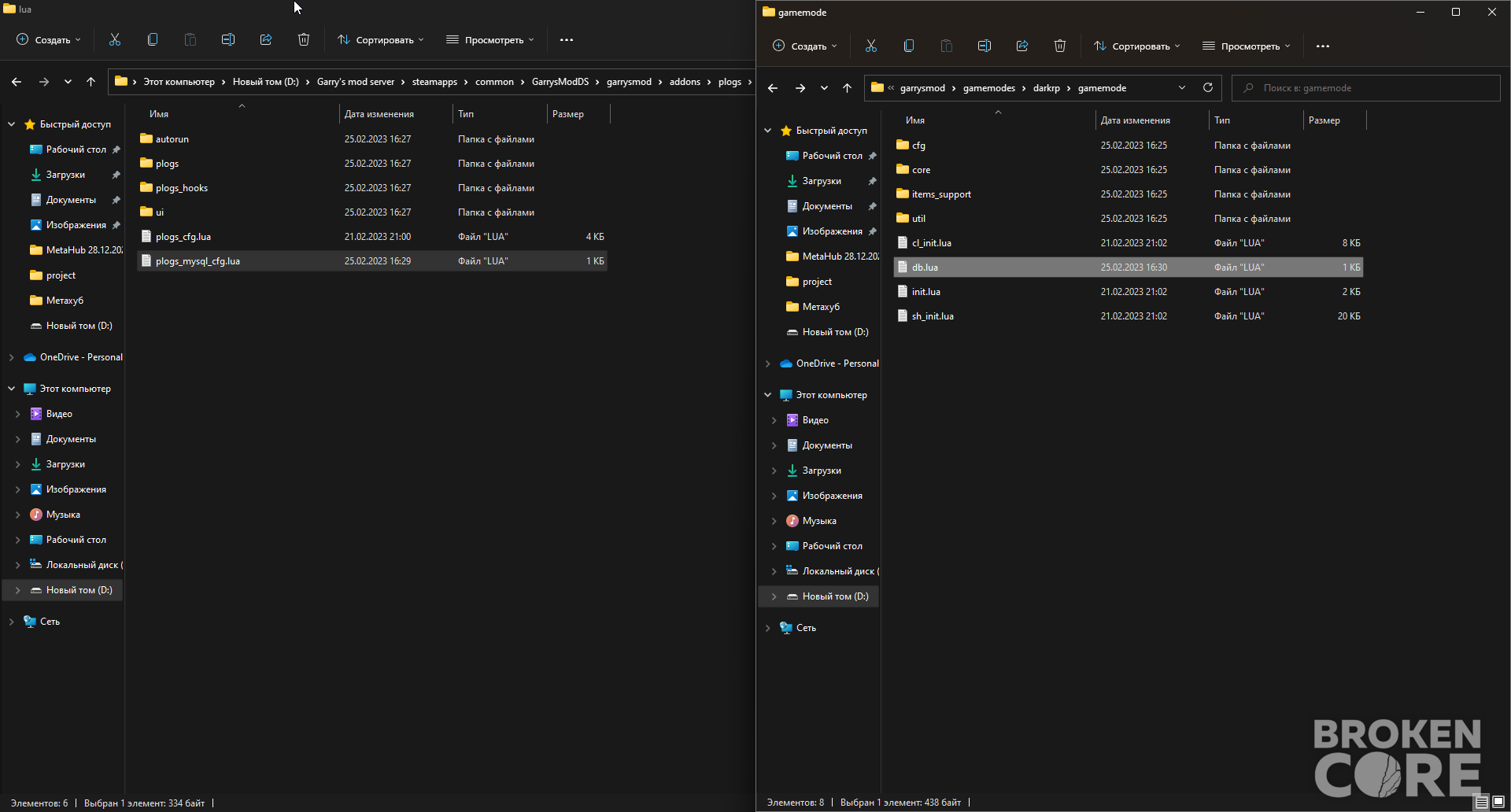The height and width of the screenshot is (812, 1511).
Task: Collapse Этот компьютер tree in the gamemode window
Action: (768, 395)
